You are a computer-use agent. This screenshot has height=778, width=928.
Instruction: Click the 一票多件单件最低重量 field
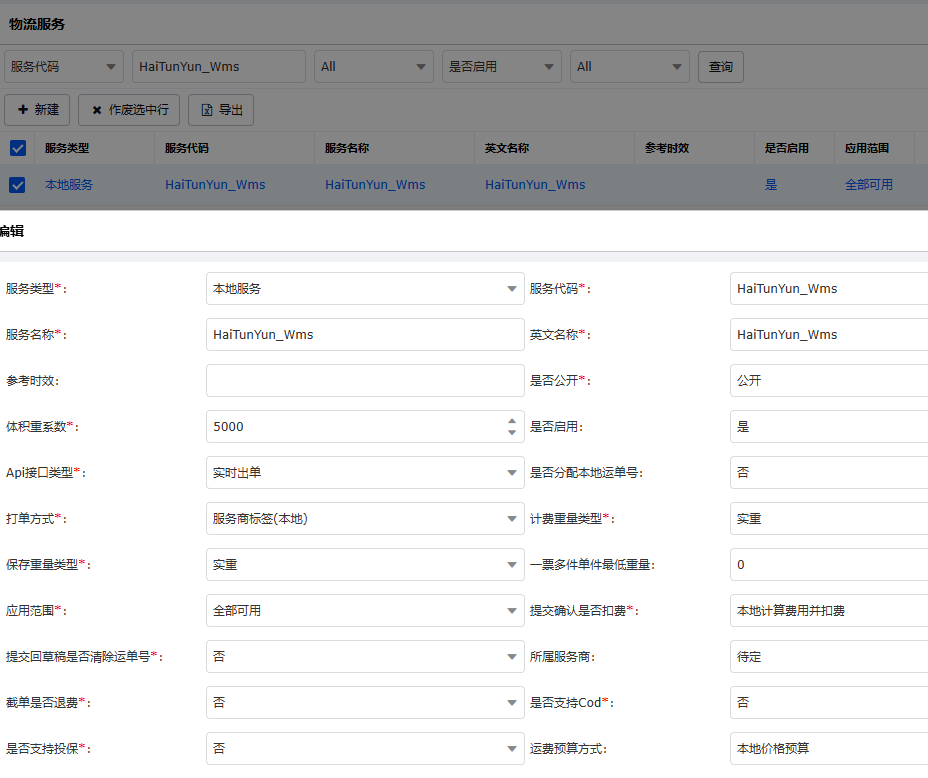click(829, 565)
